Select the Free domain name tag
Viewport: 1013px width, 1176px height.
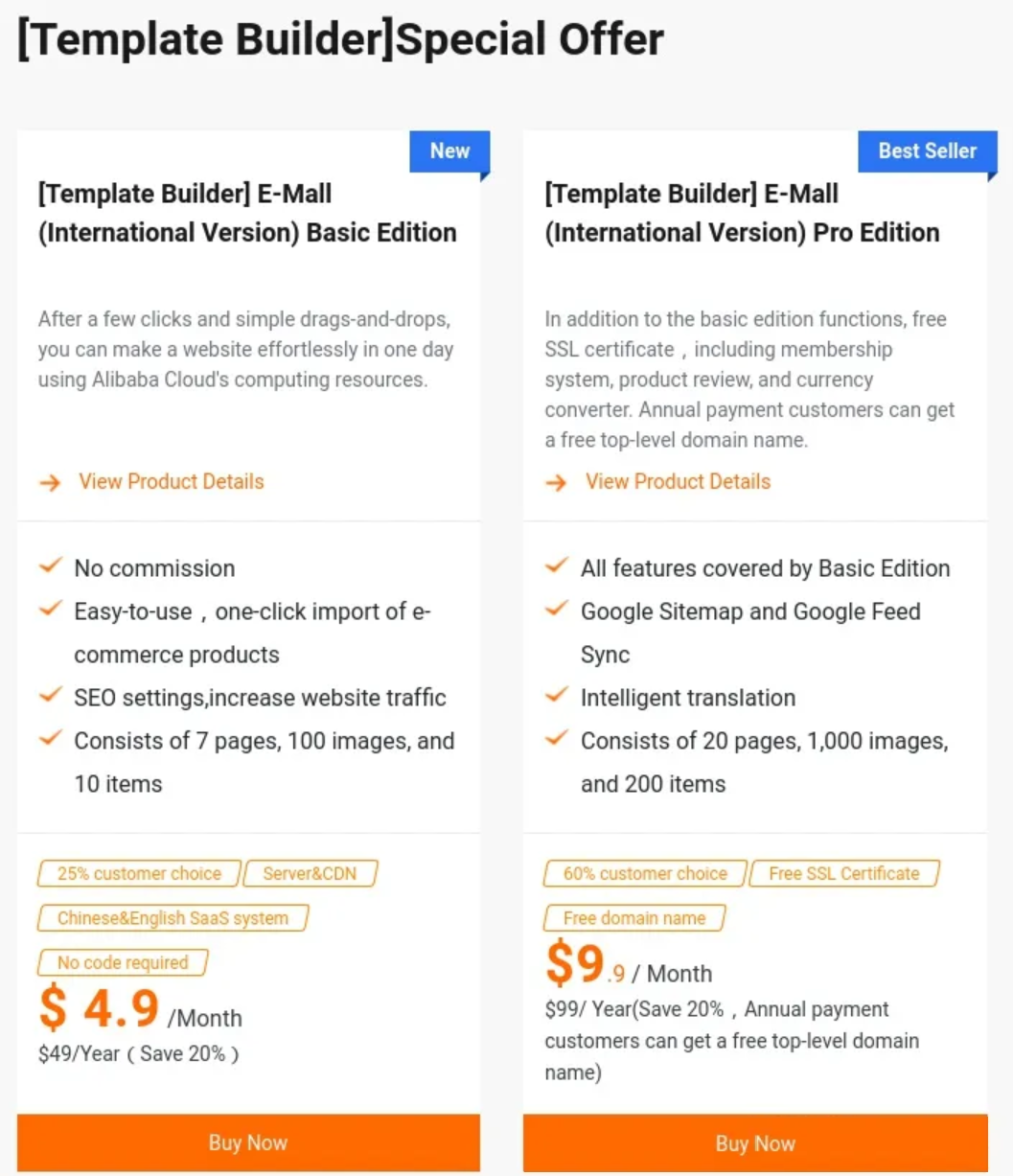pyautogui.click(x=634, y=918)
